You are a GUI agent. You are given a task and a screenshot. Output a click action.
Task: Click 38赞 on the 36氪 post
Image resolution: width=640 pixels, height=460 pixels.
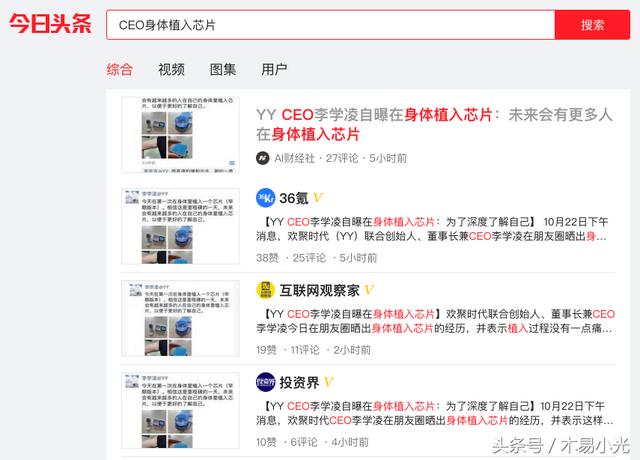267,258
